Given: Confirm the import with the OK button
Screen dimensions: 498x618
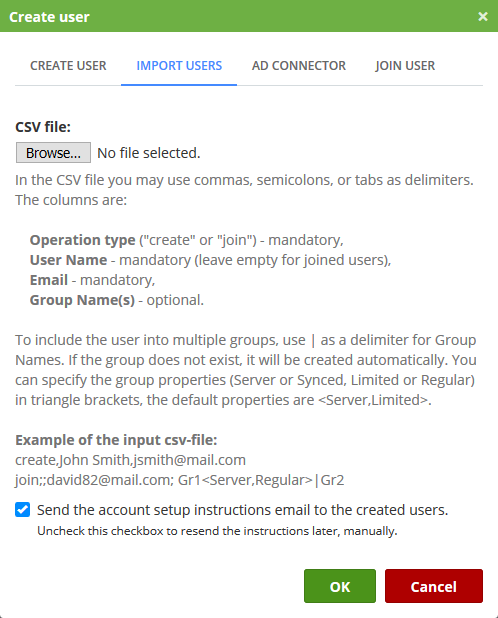Looking at the screenshot, I should point(340,586).
